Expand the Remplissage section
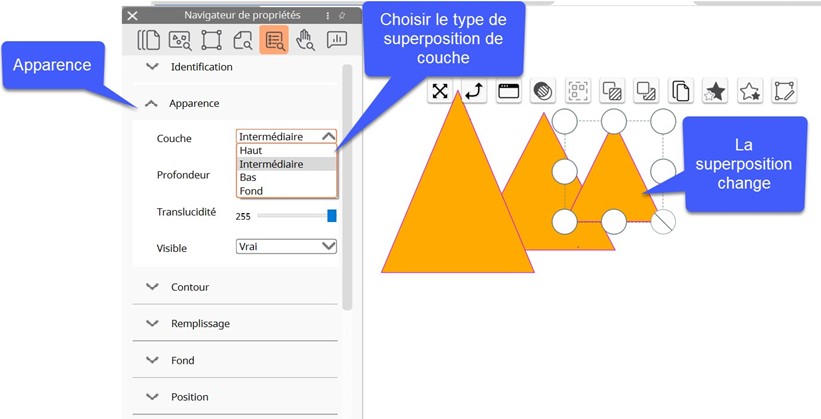This screenshot has width=821, height=419. coord(152,323)
